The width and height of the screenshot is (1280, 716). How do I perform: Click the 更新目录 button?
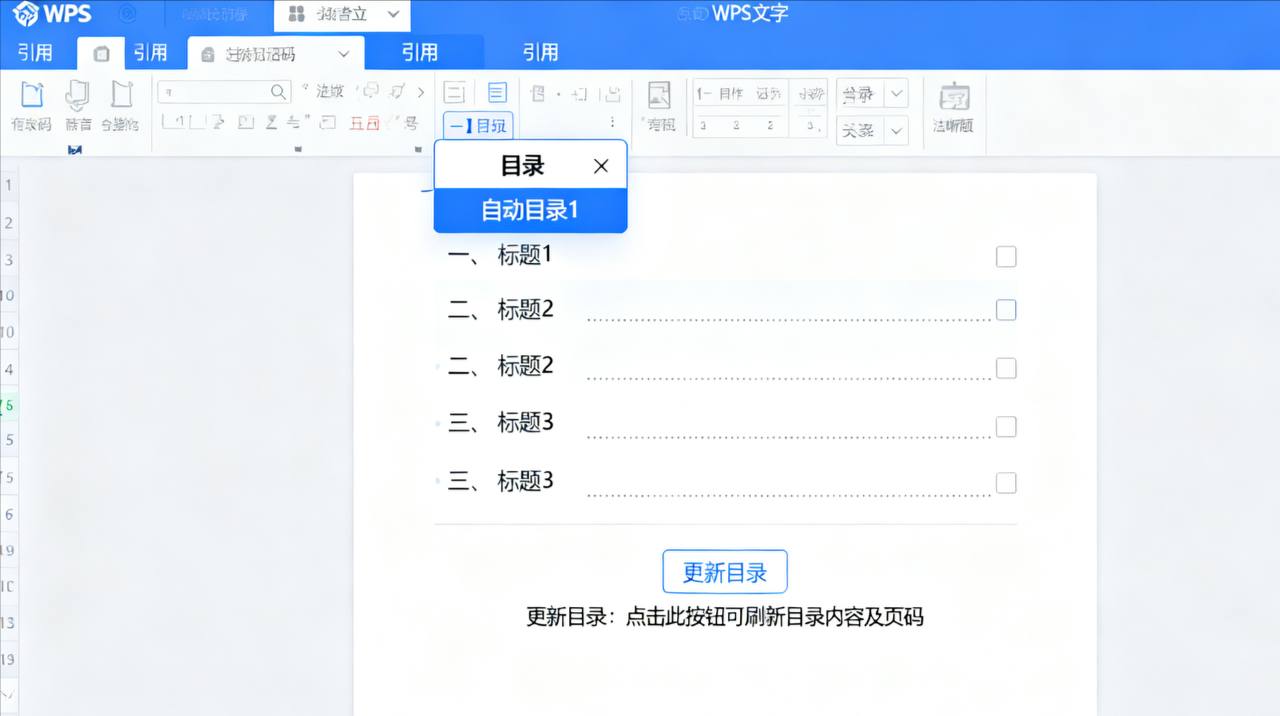[725, 571]
